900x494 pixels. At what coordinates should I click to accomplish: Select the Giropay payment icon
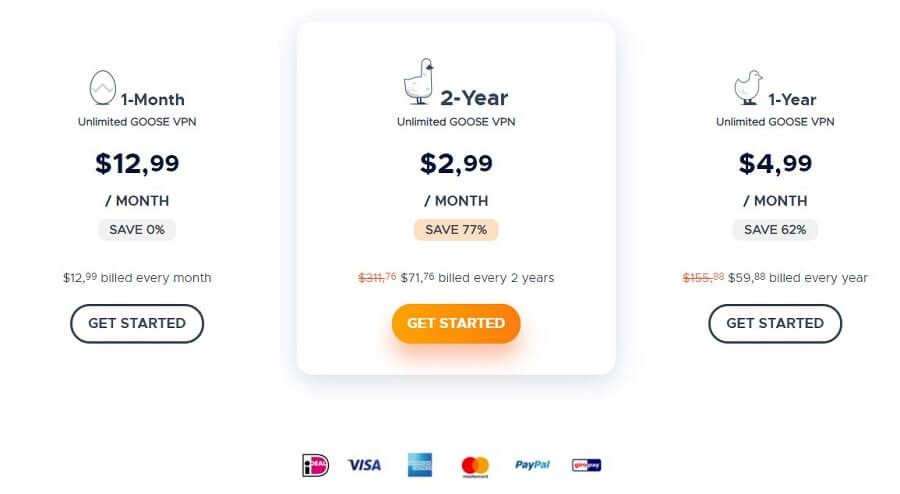coord(586,465)
